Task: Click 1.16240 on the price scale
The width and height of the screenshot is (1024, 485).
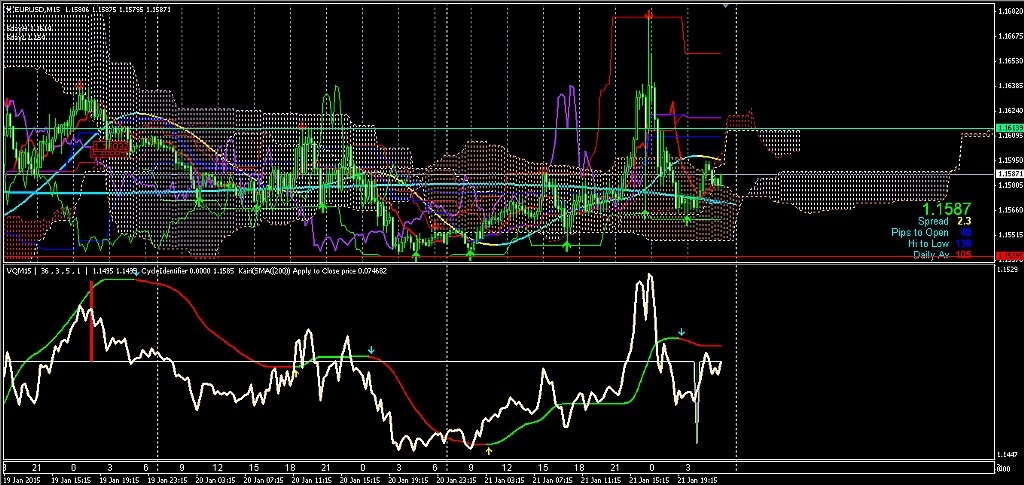Action: point(1010,110)
